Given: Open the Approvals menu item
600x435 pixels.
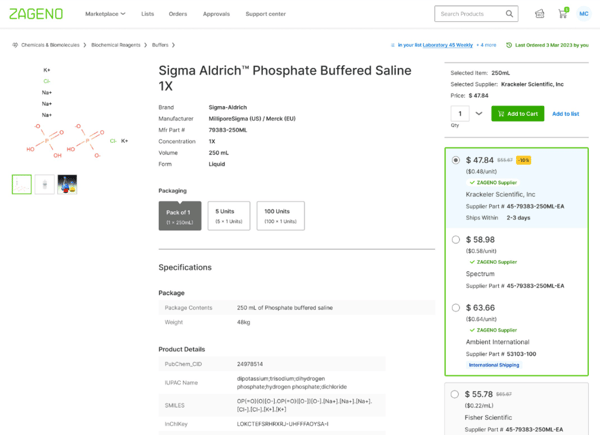Looking at the screenshot, I should [x=216, y=14].
